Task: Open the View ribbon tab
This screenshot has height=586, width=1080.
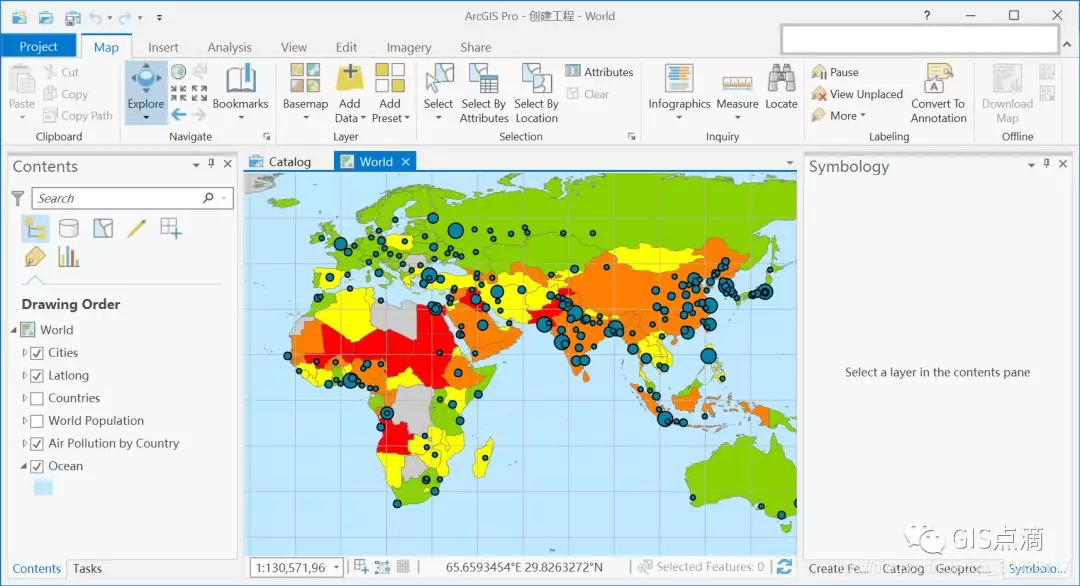Action: pos(293,47)
